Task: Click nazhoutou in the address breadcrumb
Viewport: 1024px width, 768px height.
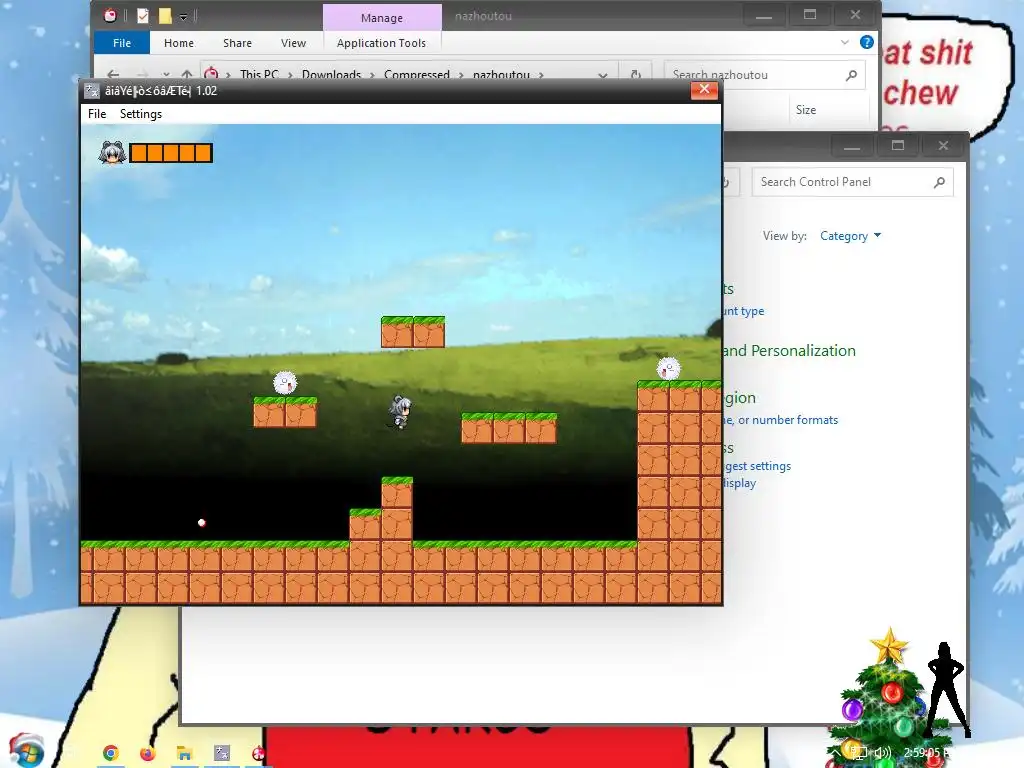Action: coord(501,74)
